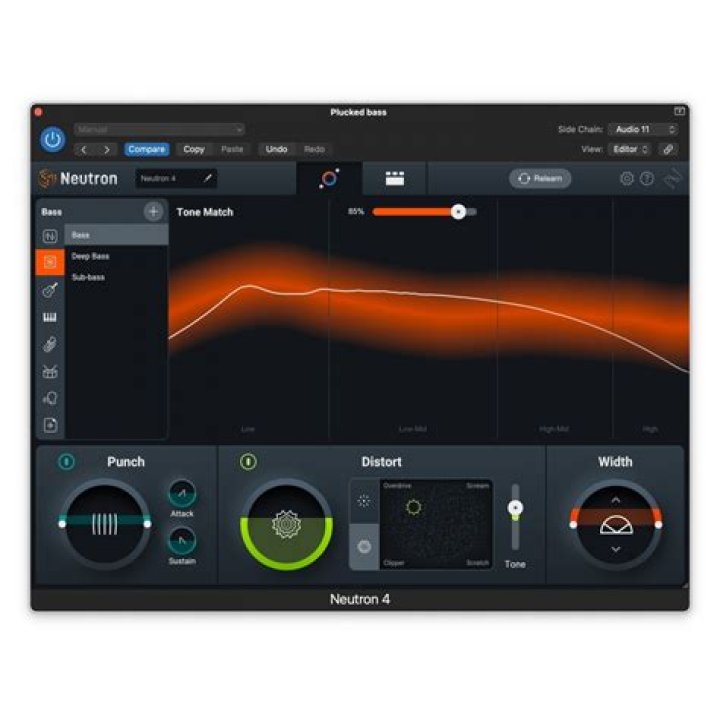Click the pencil edit preset icon
The height and width of the screenshot is (720, 720).
tap(208, 178)
